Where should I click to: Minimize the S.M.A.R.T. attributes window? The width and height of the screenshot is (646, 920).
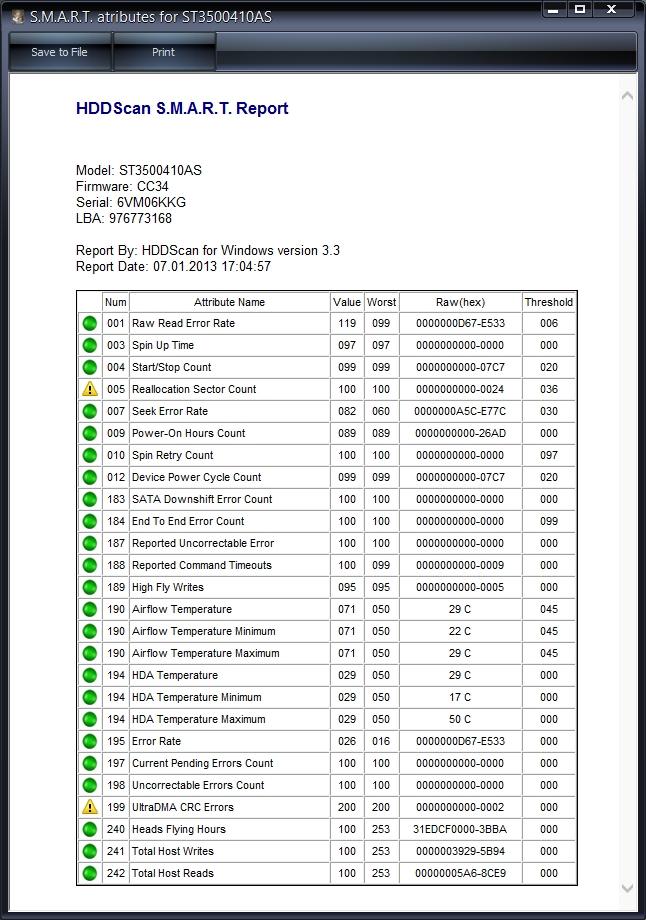pos(553,9)
